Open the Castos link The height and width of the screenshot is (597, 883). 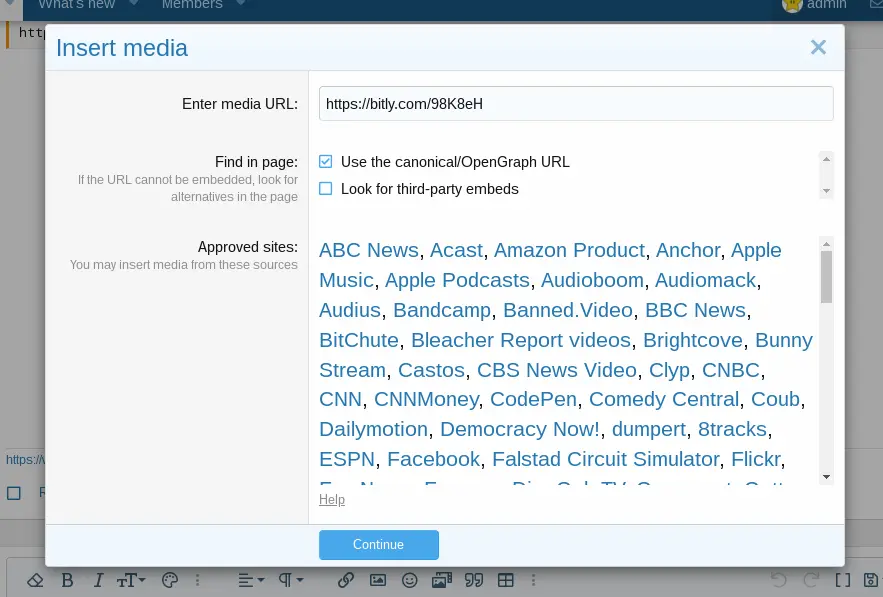click(431, 370)
